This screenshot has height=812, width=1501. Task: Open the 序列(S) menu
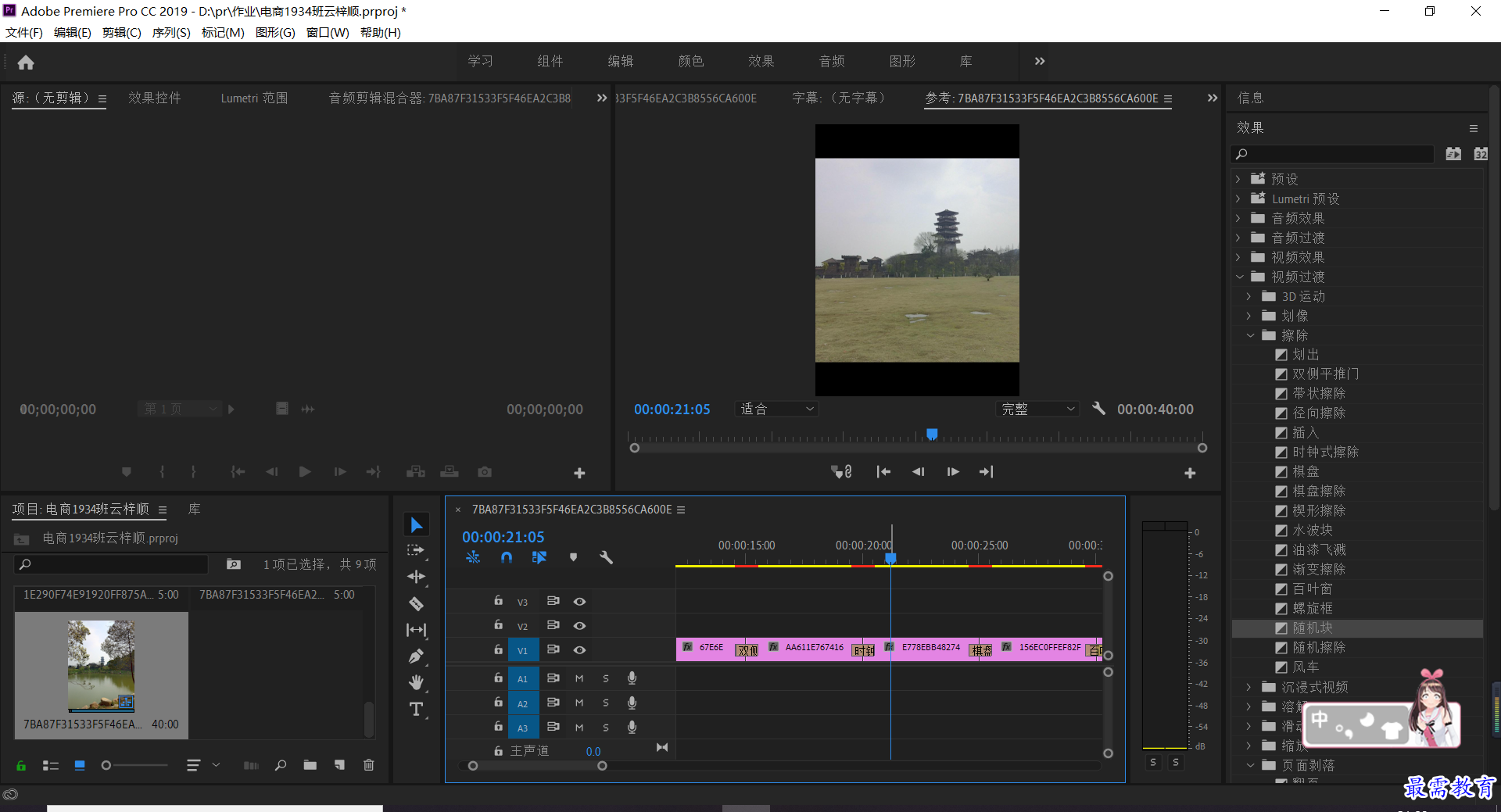[171, 32]
